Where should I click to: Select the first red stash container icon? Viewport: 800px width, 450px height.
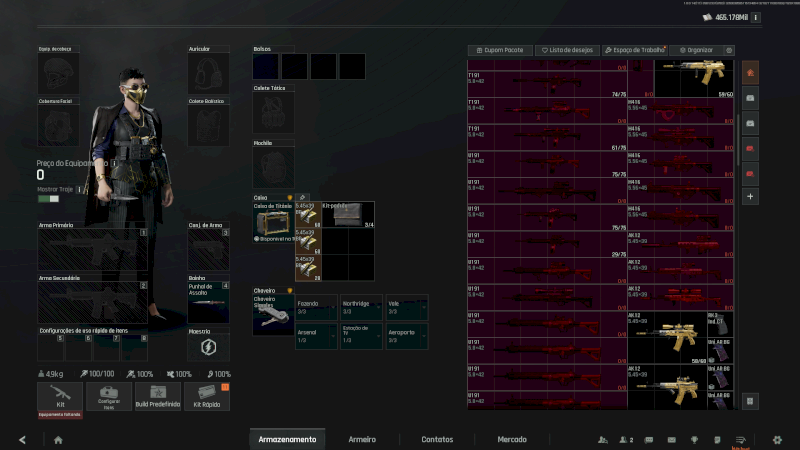pyautogui.click(x=750, y=149)
